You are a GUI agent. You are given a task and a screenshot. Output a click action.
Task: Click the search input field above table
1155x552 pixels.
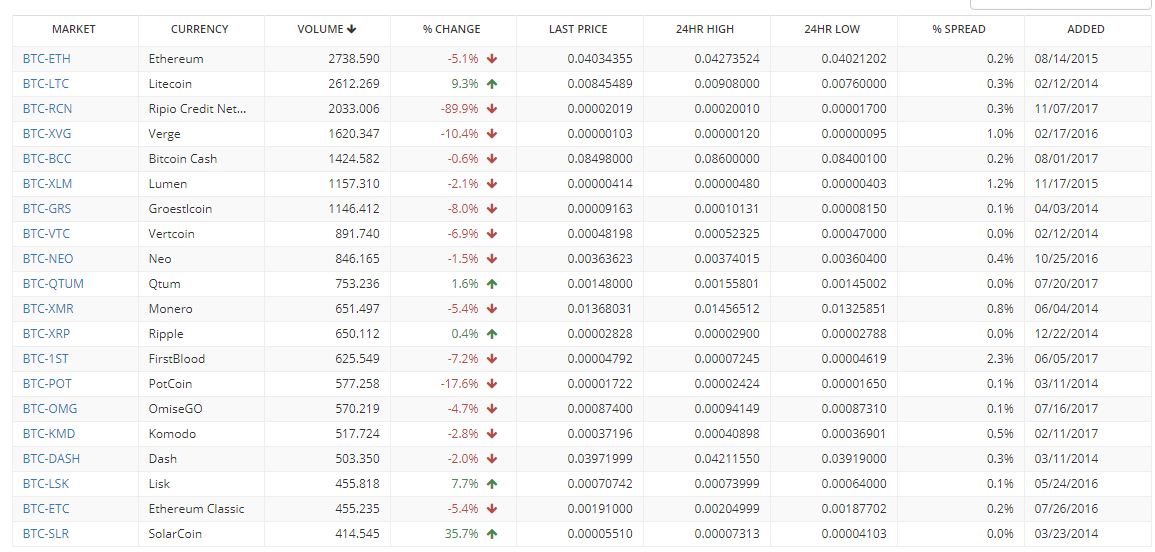1061,4
